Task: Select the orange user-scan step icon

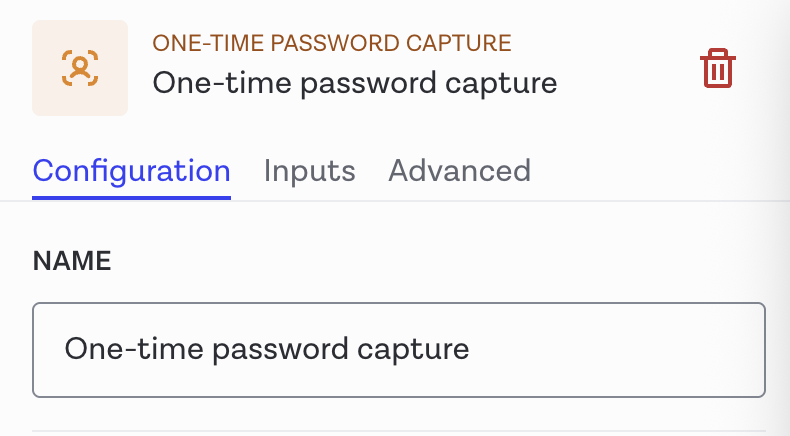Action: pyautogui.click(x=80, y=68)
